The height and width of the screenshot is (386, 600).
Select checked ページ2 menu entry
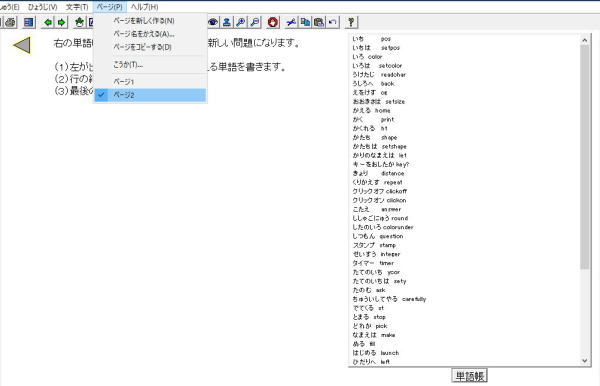150,95
